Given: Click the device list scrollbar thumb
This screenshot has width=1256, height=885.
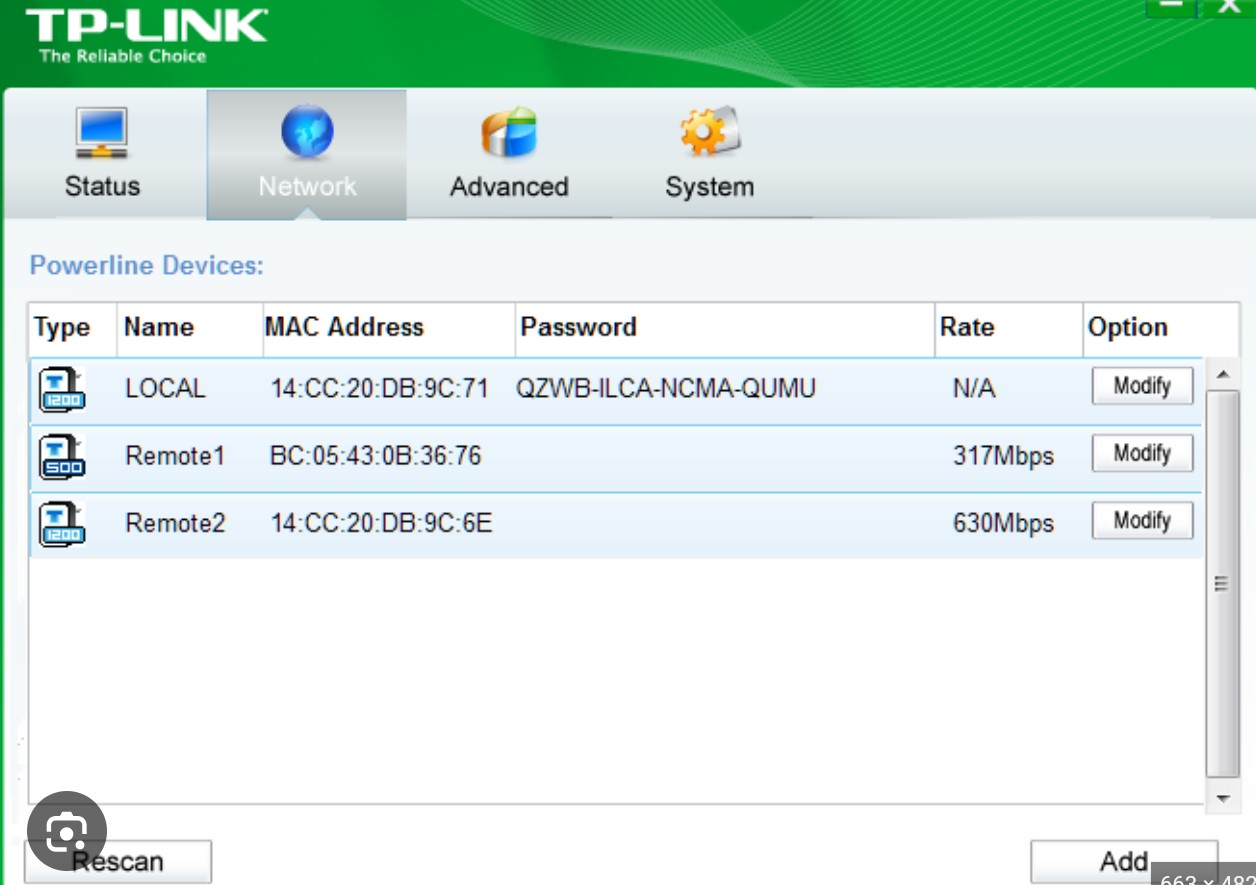Looking at the screenshot, I should (1221, 584).
